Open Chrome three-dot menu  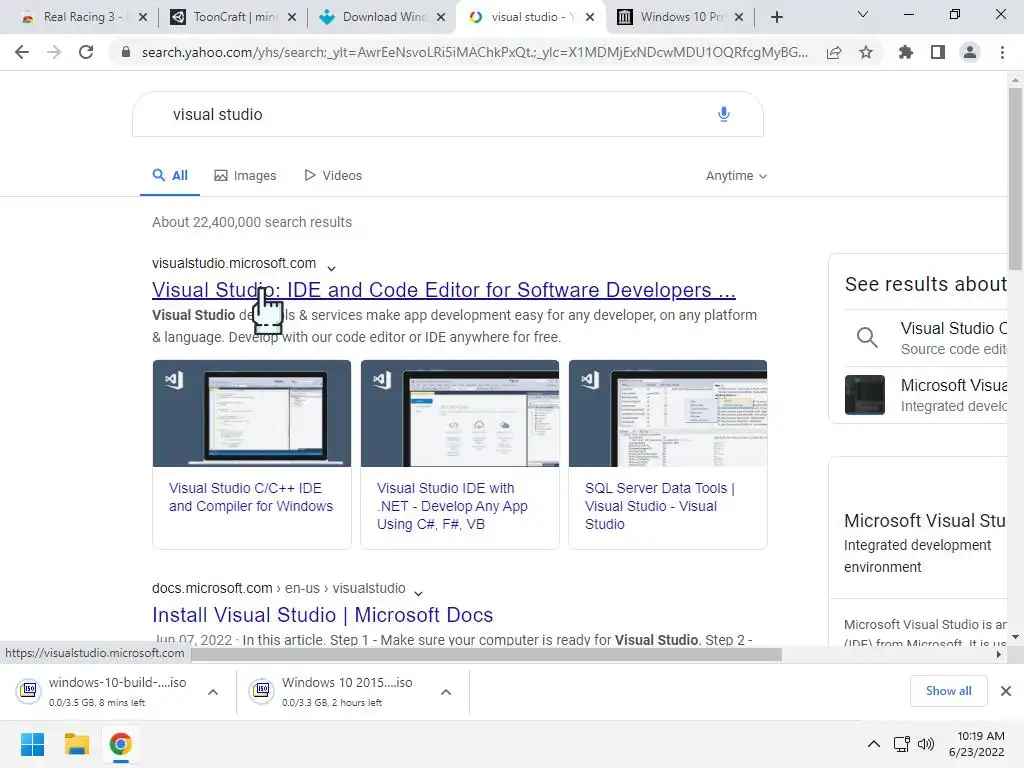pos(1002,52)
